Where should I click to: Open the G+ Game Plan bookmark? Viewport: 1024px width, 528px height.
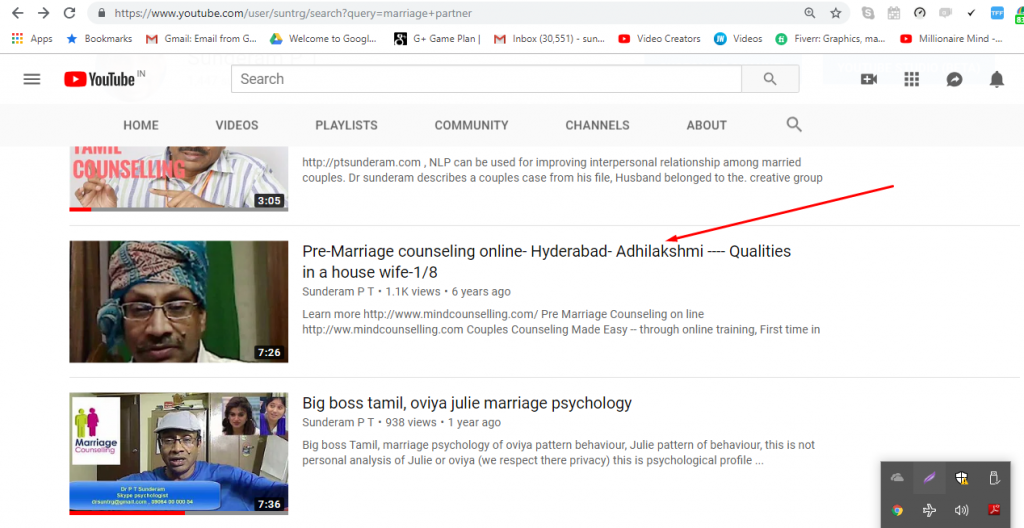(x=437, y=39)
